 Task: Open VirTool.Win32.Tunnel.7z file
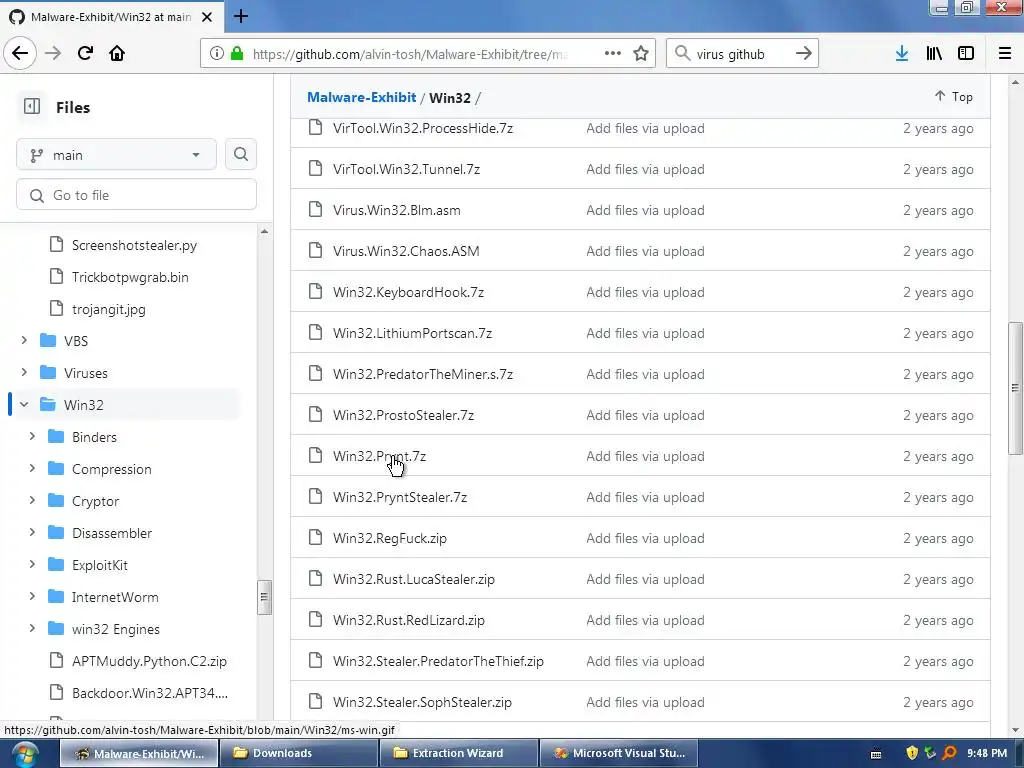(x=406, y=169)
